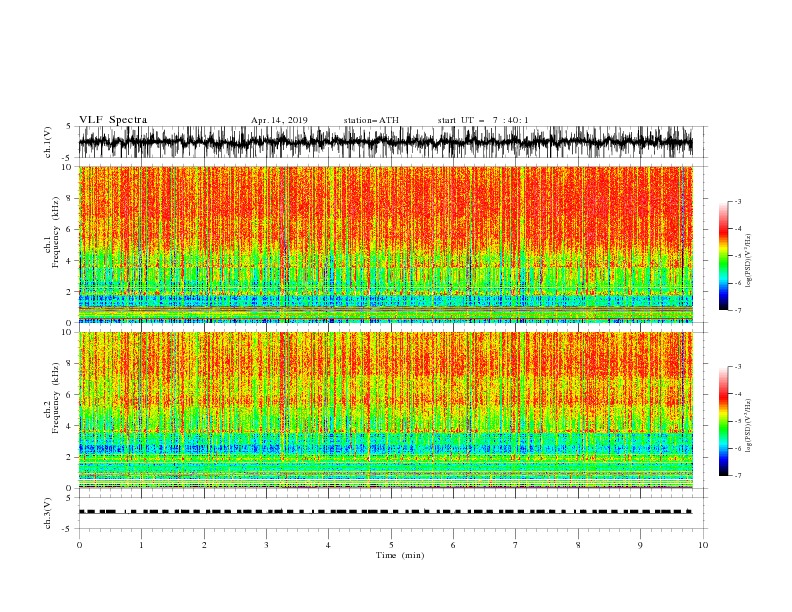Click the "-7" tick on ch.2 color bar
The width and height of the screenshot is (792, 612).
click(737, 476)
